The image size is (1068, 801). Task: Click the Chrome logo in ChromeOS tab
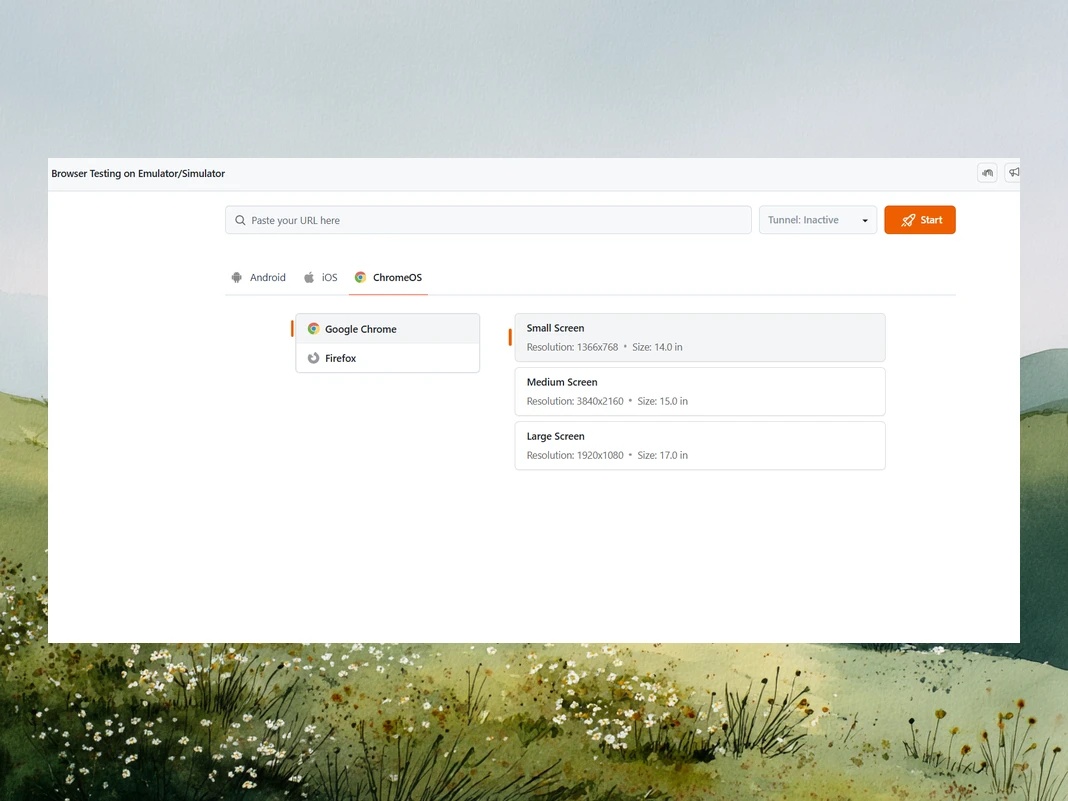[360, 277]
